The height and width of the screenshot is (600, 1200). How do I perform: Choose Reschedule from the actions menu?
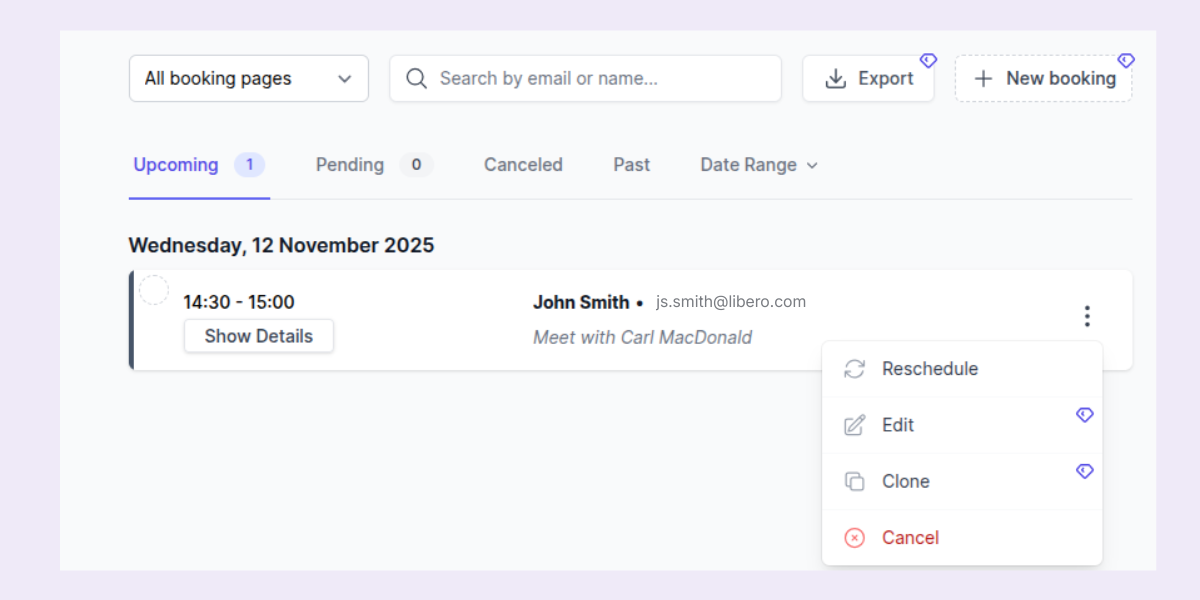click(x=930, y=369)
